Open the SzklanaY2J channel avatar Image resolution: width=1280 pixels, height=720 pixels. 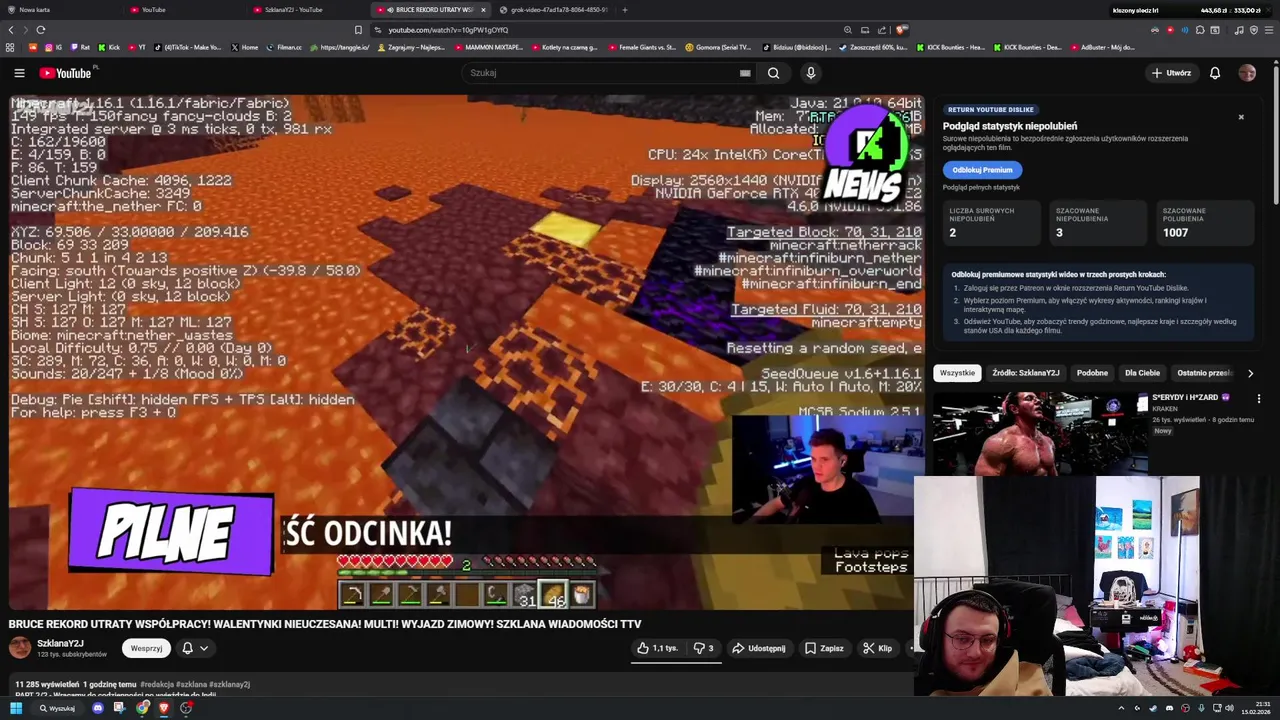[20, 648]
